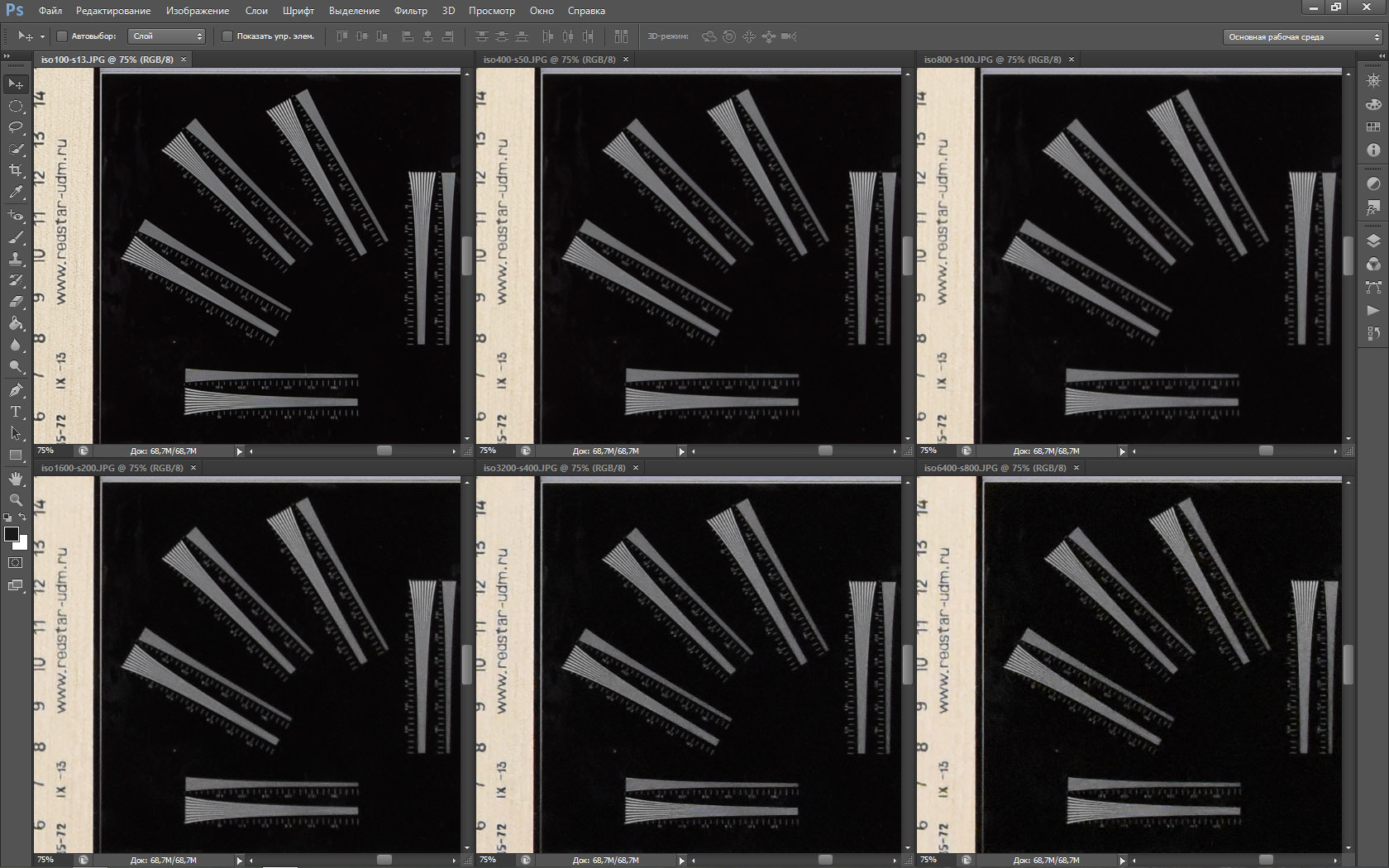Open the Фильтр menu

pos(411,11)
